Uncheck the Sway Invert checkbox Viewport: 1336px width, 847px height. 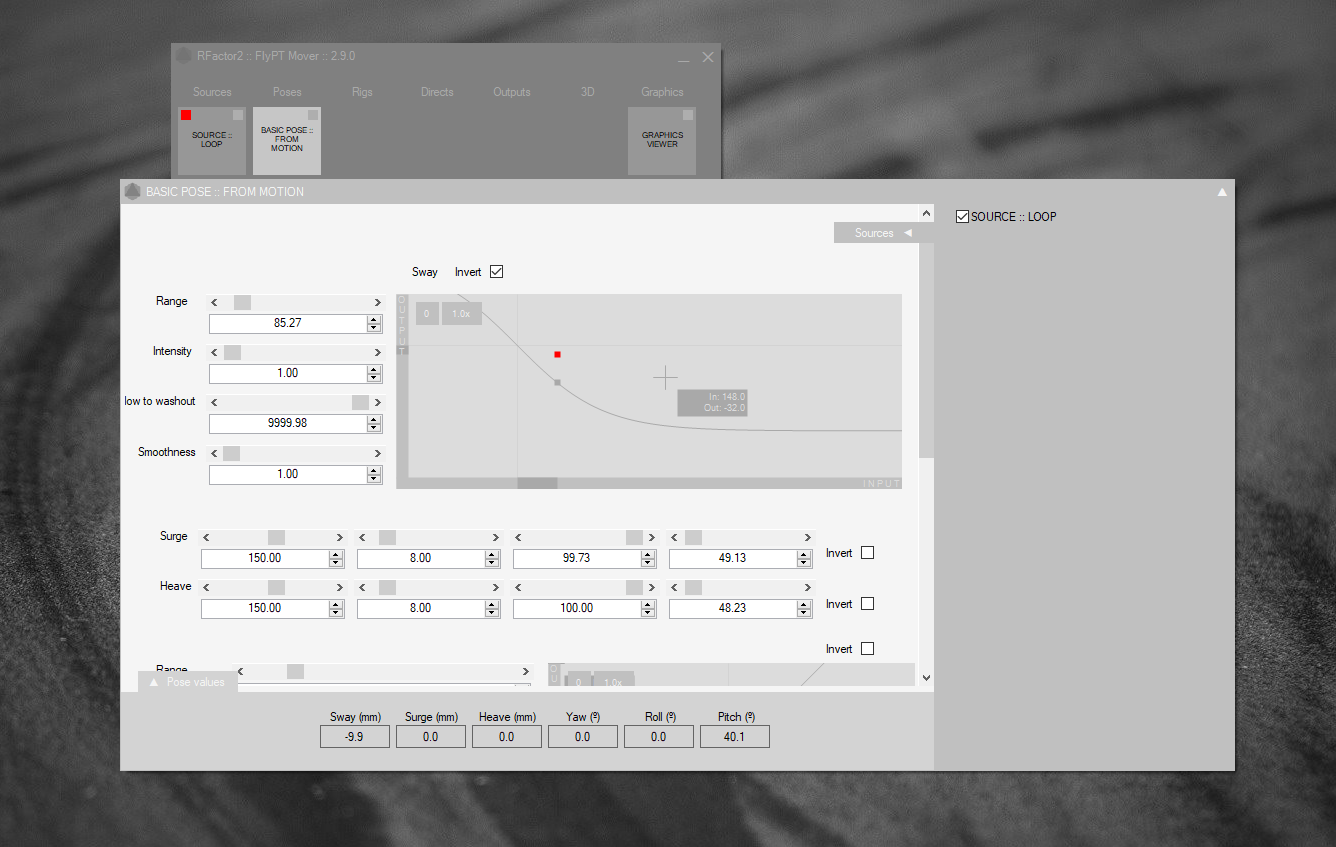click(496, 272)
